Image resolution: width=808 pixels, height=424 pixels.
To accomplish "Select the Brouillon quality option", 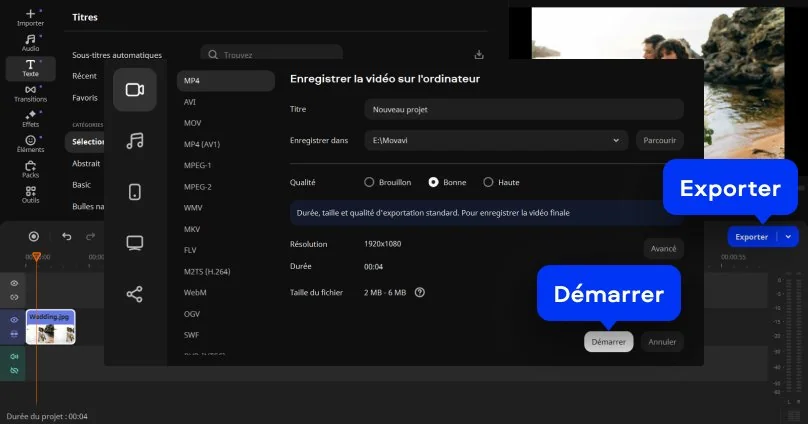I will [369, 182].
